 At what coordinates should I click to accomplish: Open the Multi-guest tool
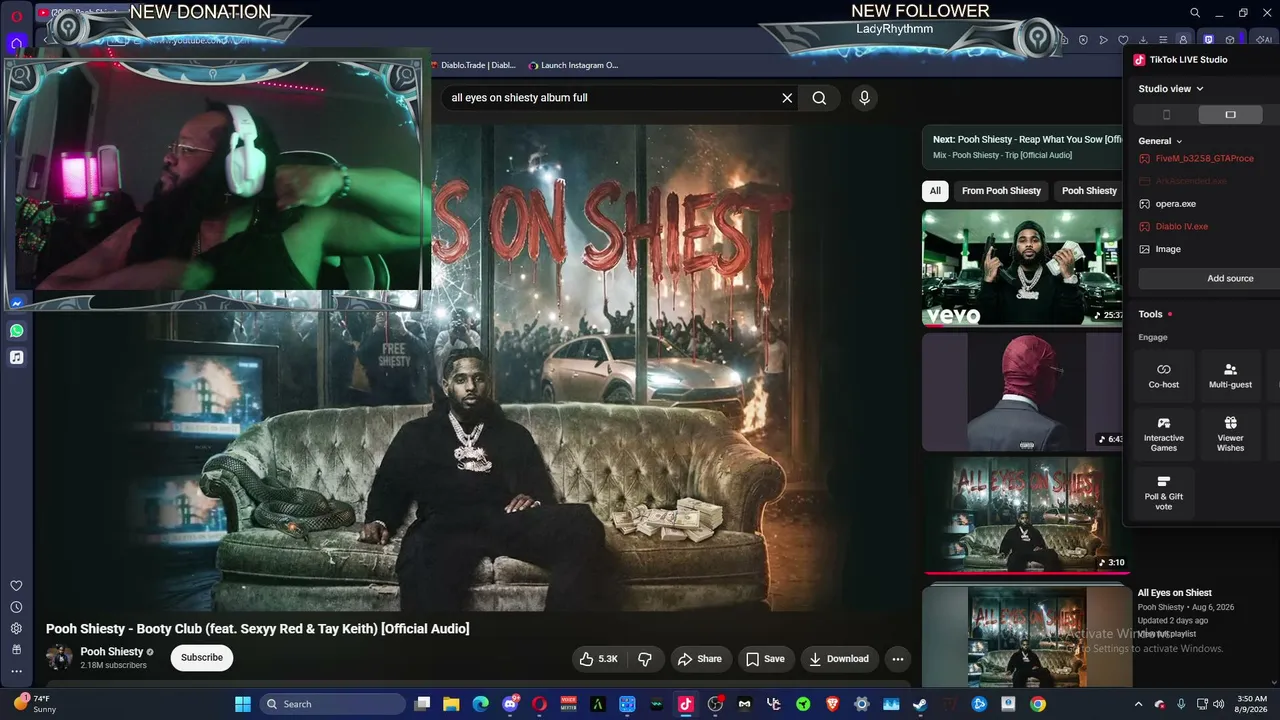tap(1230, 376)
